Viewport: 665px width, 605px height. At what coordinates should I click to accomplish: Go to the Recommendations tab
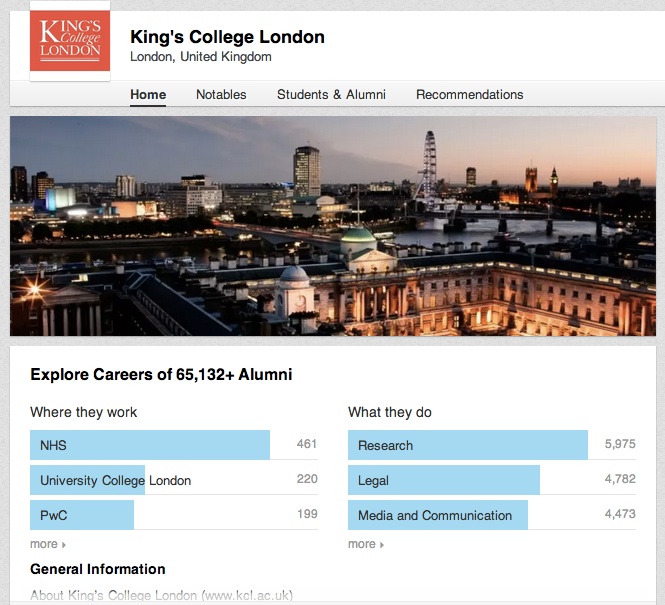(x=469, y=95)
